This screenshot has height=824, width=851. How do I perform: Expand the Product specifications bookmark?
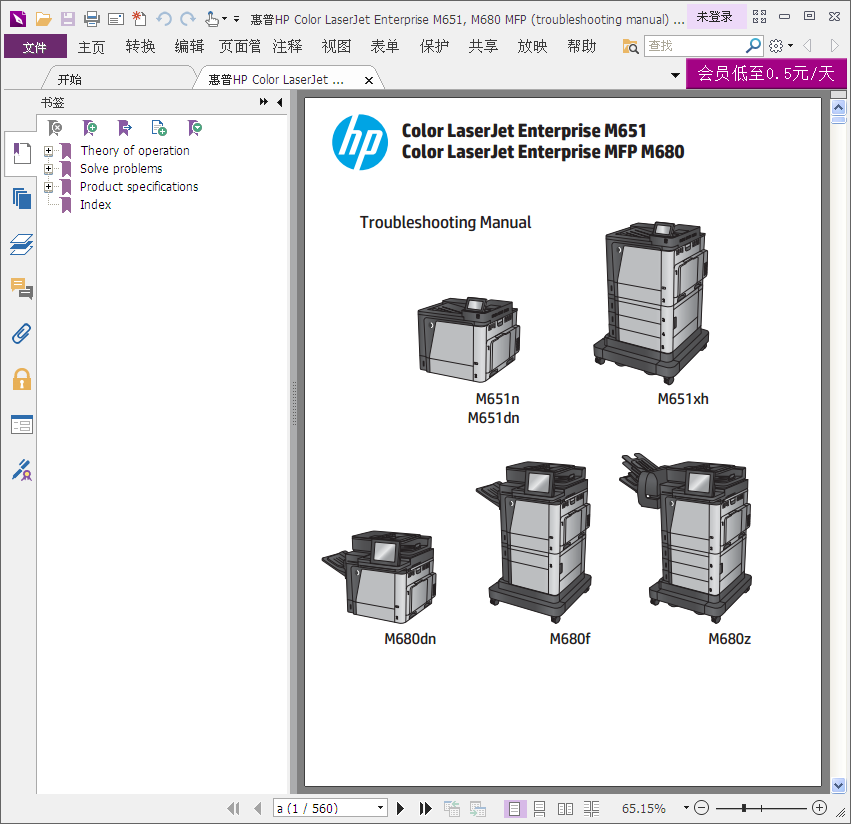click(x=48, y=187)
